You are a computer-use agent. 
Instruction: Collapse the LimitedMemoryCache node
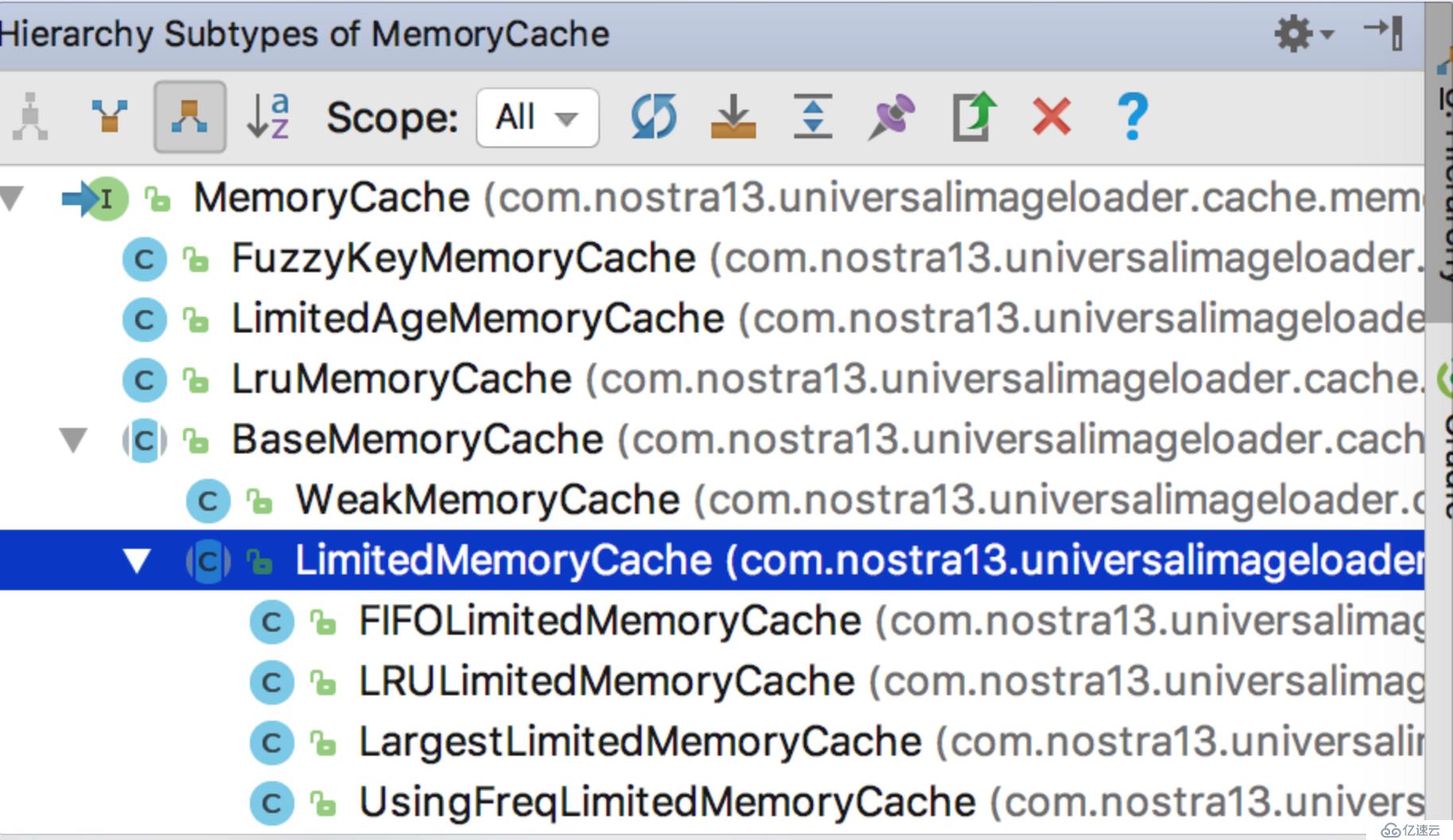[137, 561]
